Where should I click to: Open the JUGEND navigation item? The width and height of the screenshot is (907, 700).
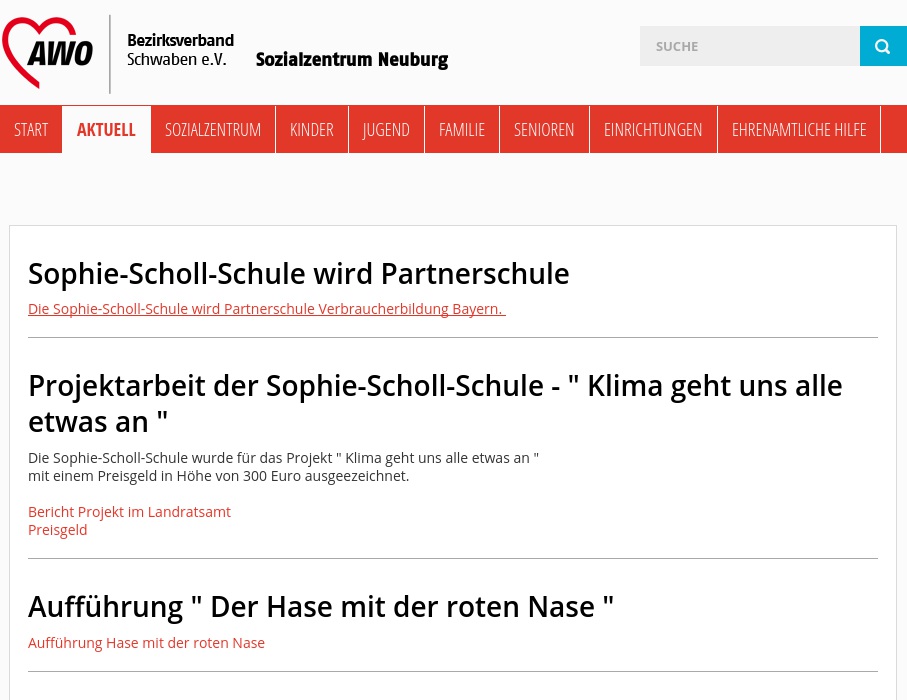pos(386,129)
